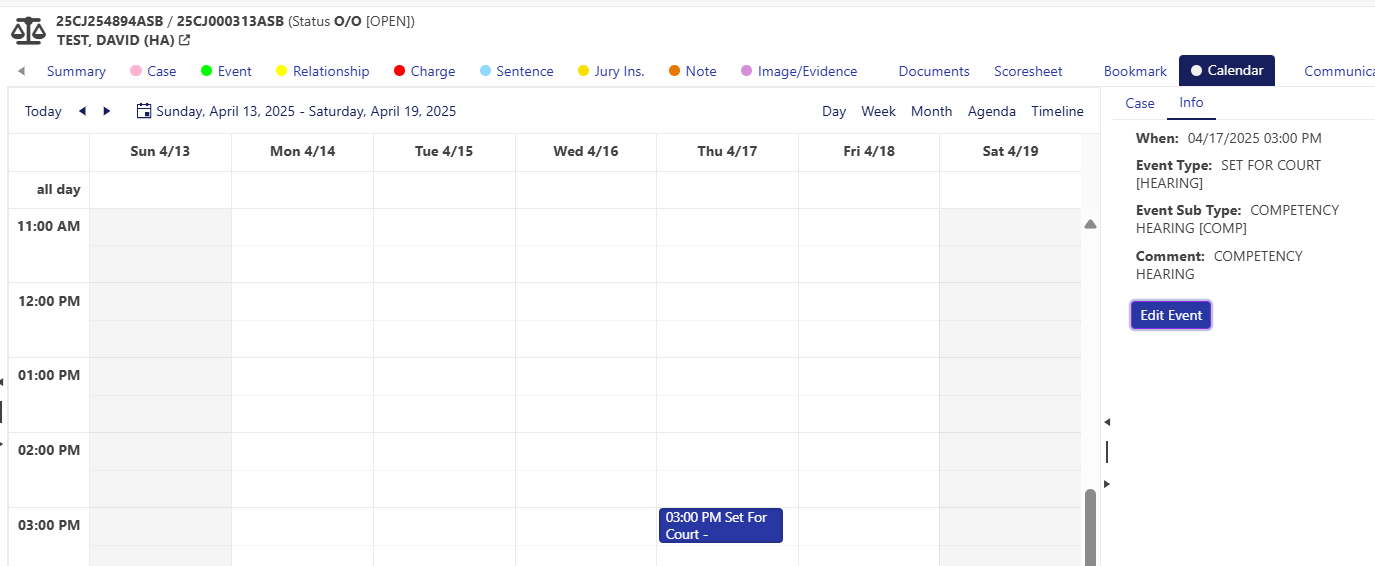Click the left-pointing arrow on right panel splitter
The width and height of the screenshot is (1375, 566).
click(x=1107, y=422)
